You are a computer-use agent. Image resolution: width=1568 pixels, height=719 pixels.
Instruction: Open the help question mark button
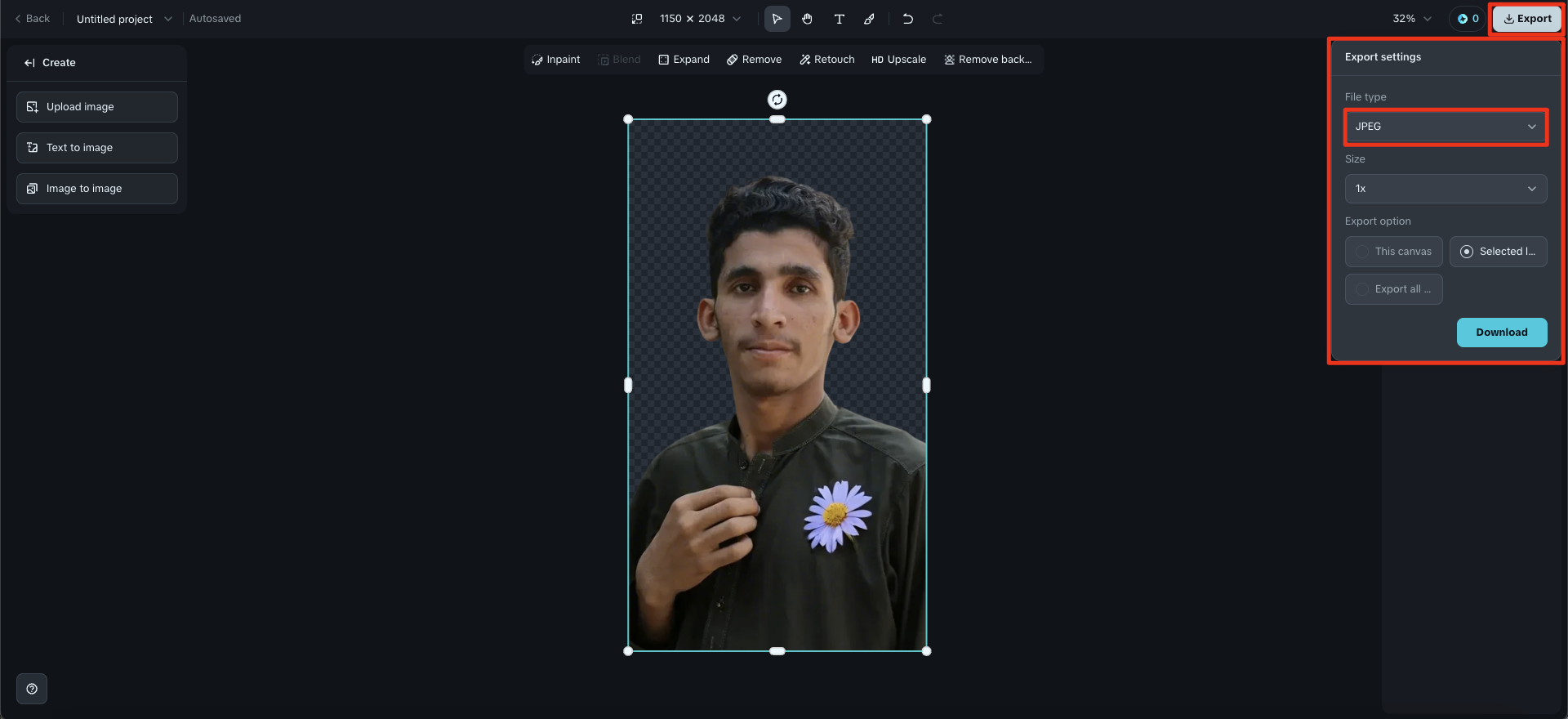point(32,689)
